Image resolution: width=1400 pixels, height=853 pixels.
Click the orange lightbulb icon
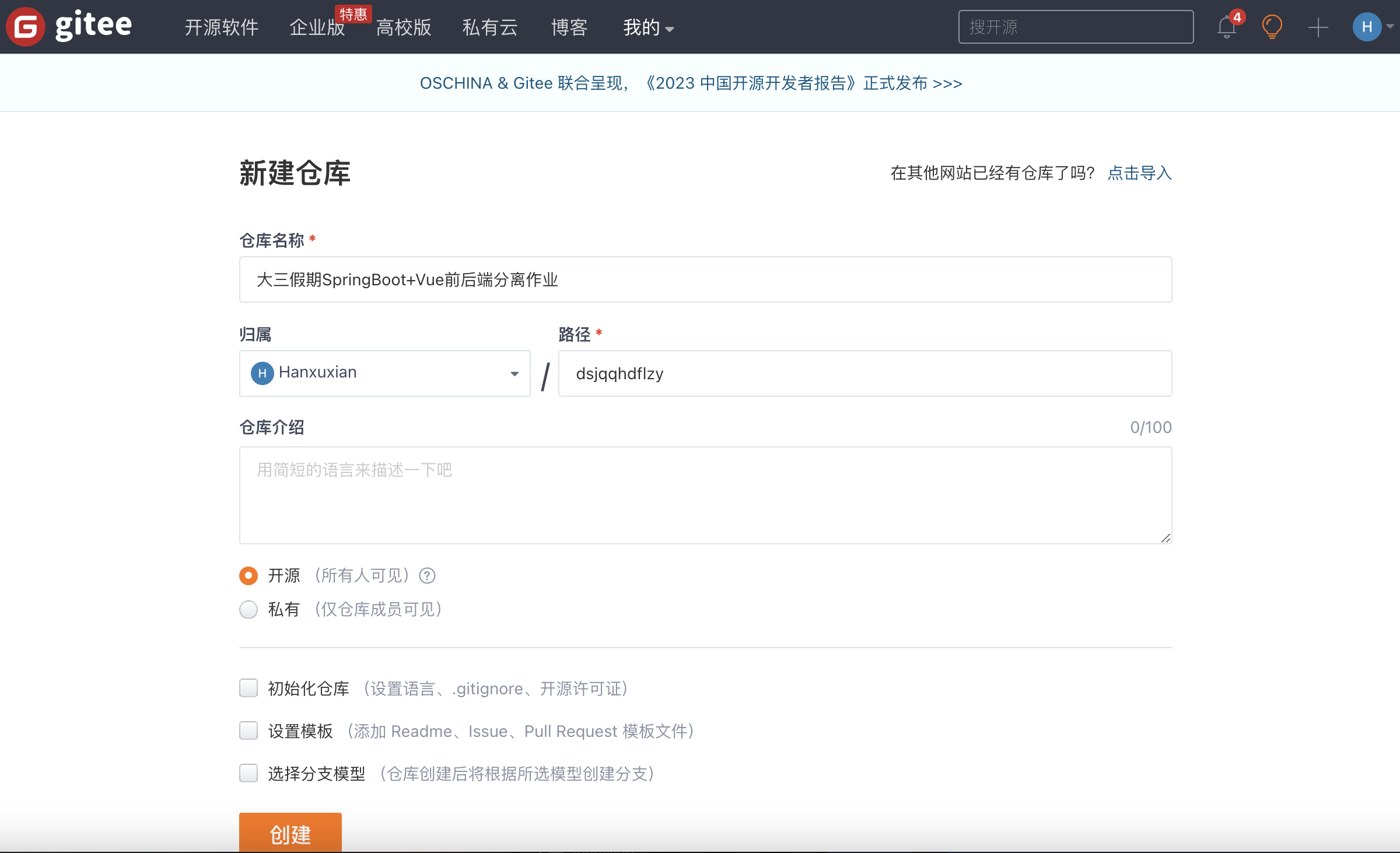pyautogui.click(x=1272, y=27)
